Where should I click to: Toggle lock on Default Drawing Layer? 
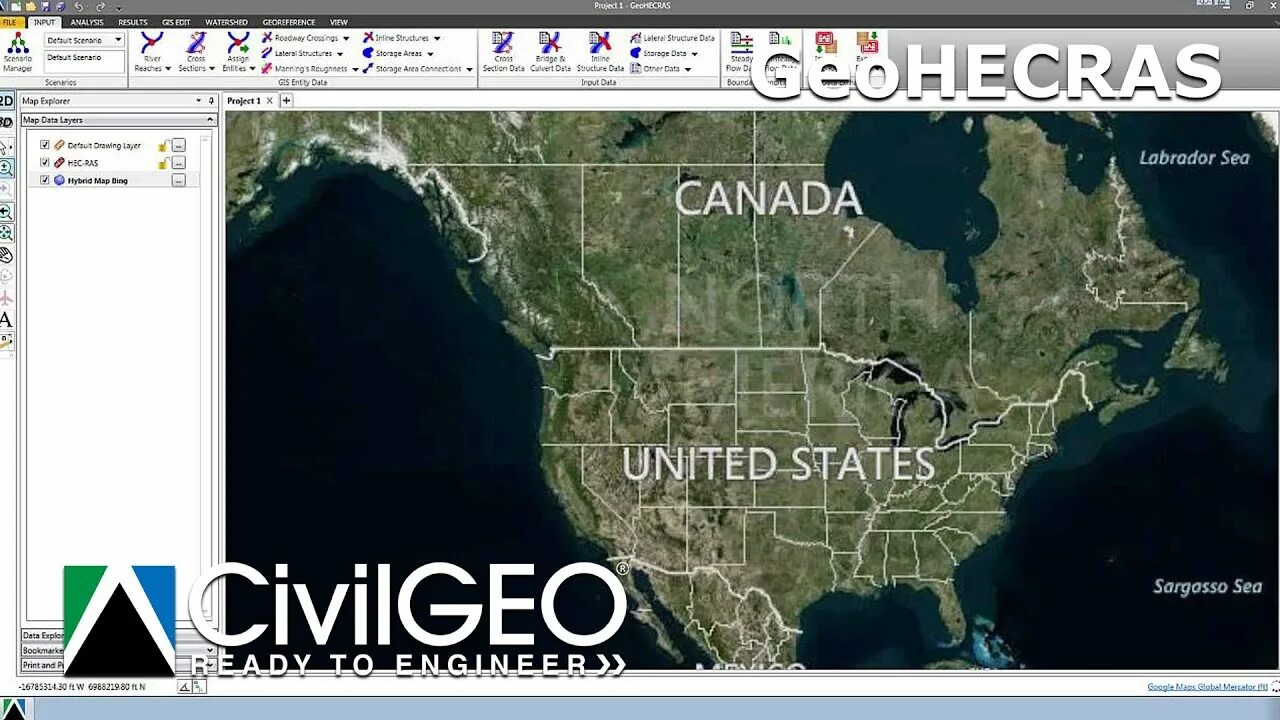[163, 146]
